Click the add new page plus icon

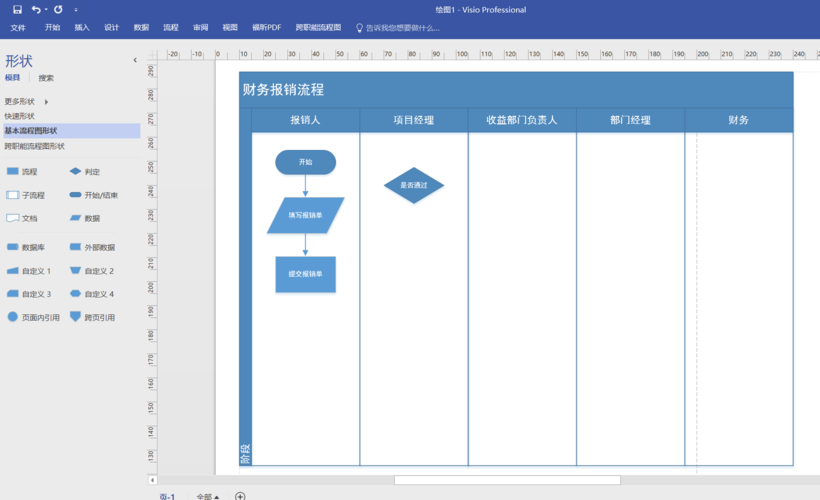[x=240, y=496]
